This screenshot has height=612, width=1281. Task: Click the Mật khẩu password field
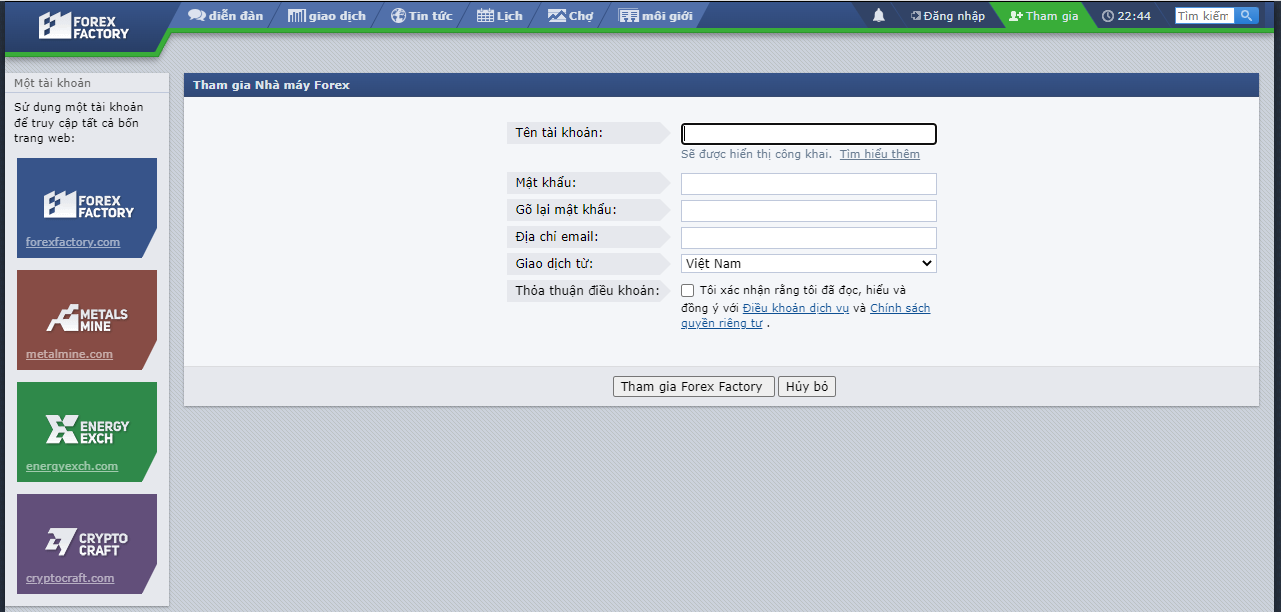pos(809,184)
